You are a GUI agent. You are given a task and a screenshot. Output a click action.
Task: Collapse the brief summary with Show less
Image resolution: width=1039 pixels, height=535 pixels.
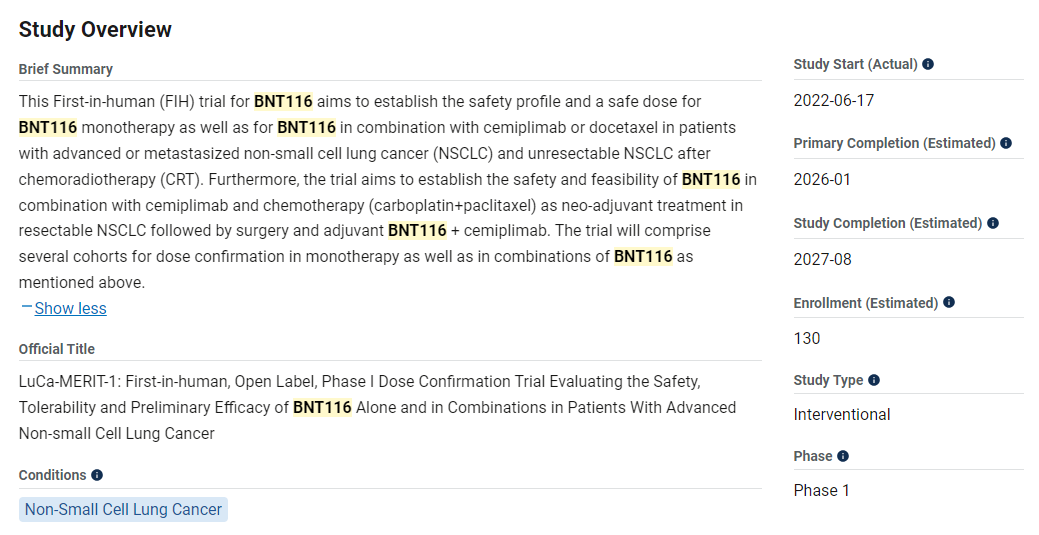click(x=70, y=308)
